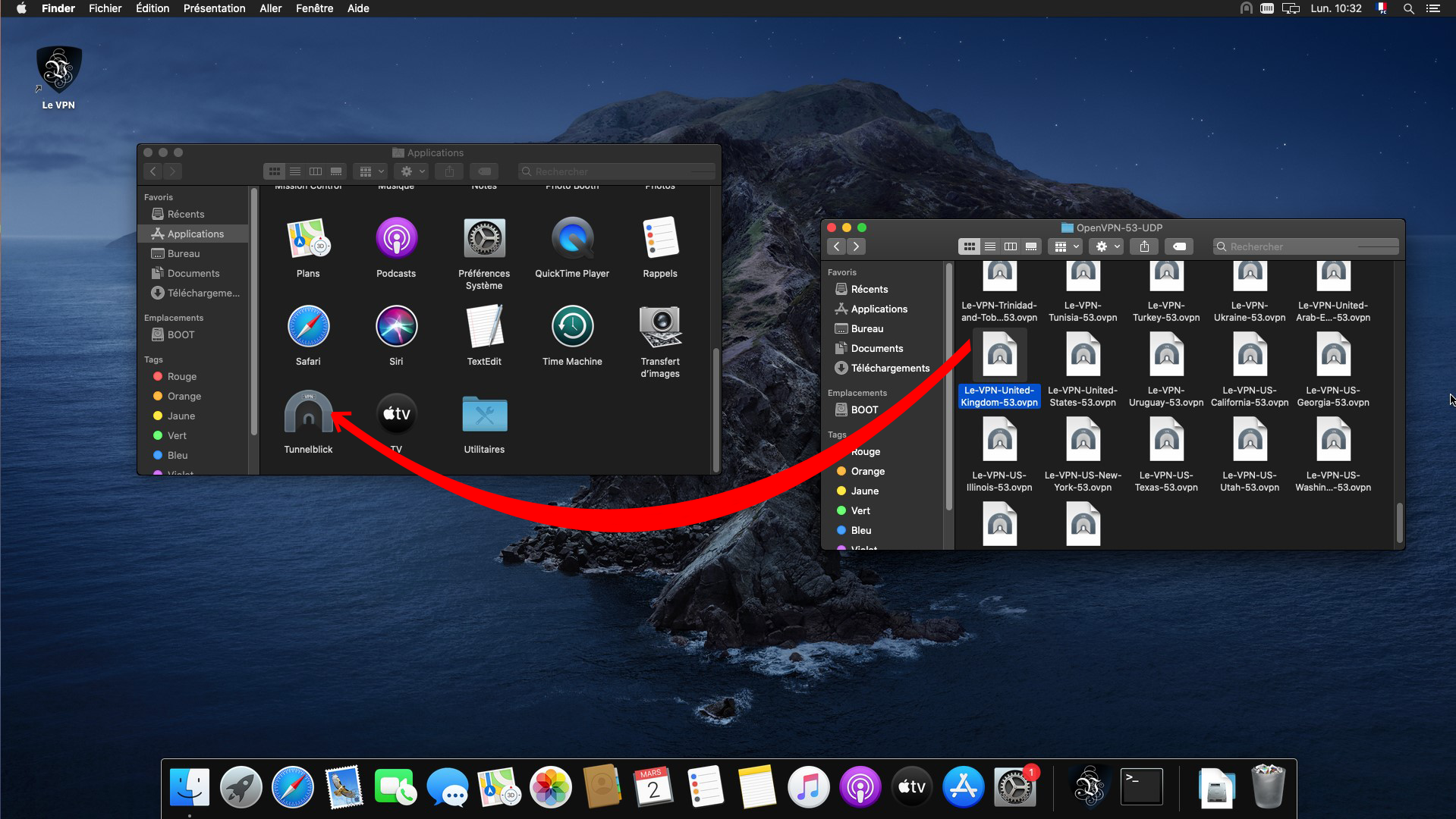Click Rechercher field in OpenVPN window
The height and width of the screenshot is (819, 1456).
1306,246
